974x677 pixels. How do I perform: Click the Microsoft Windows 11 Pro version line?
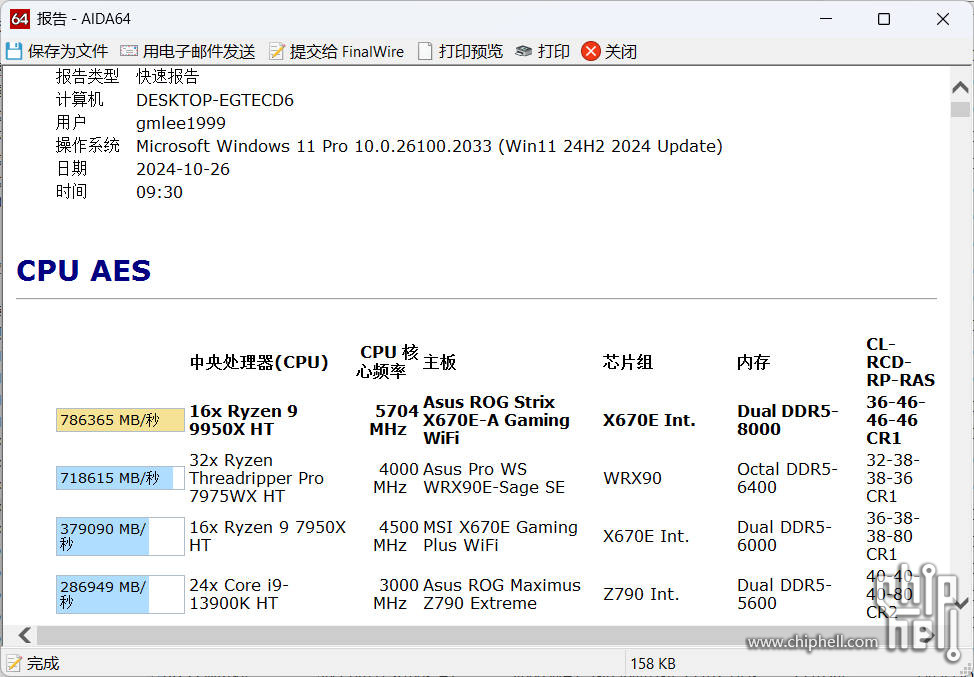(429, 146)
